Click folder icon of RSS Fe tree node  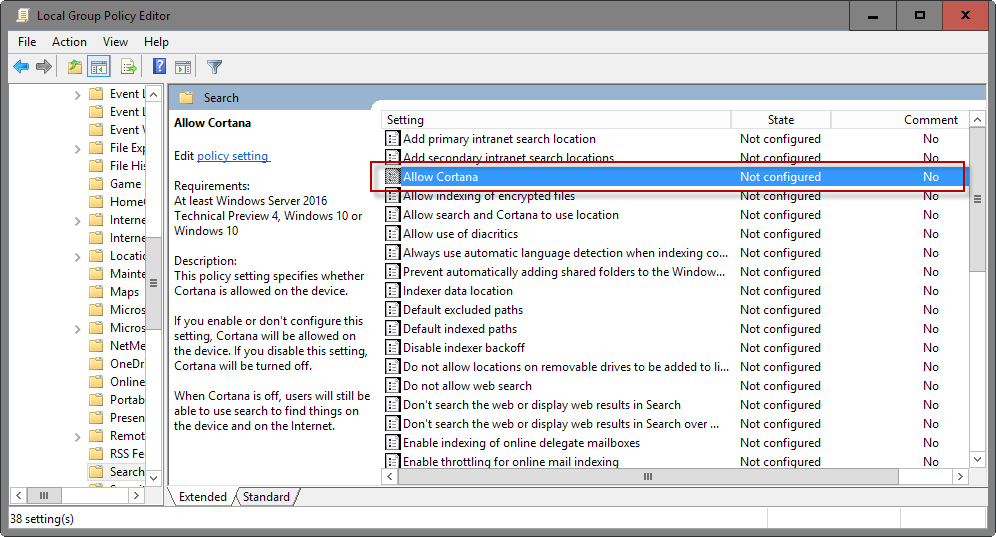(x=96, y=453)
